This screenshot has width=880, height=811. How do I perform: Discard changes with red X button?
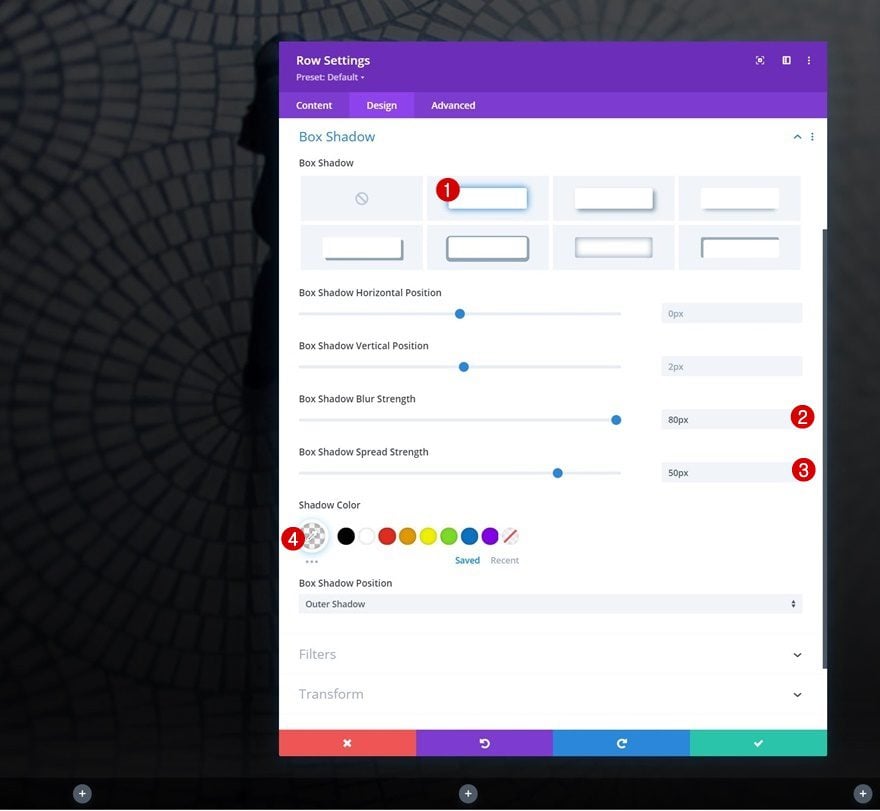pyautogui.click(x=347, y=744)
